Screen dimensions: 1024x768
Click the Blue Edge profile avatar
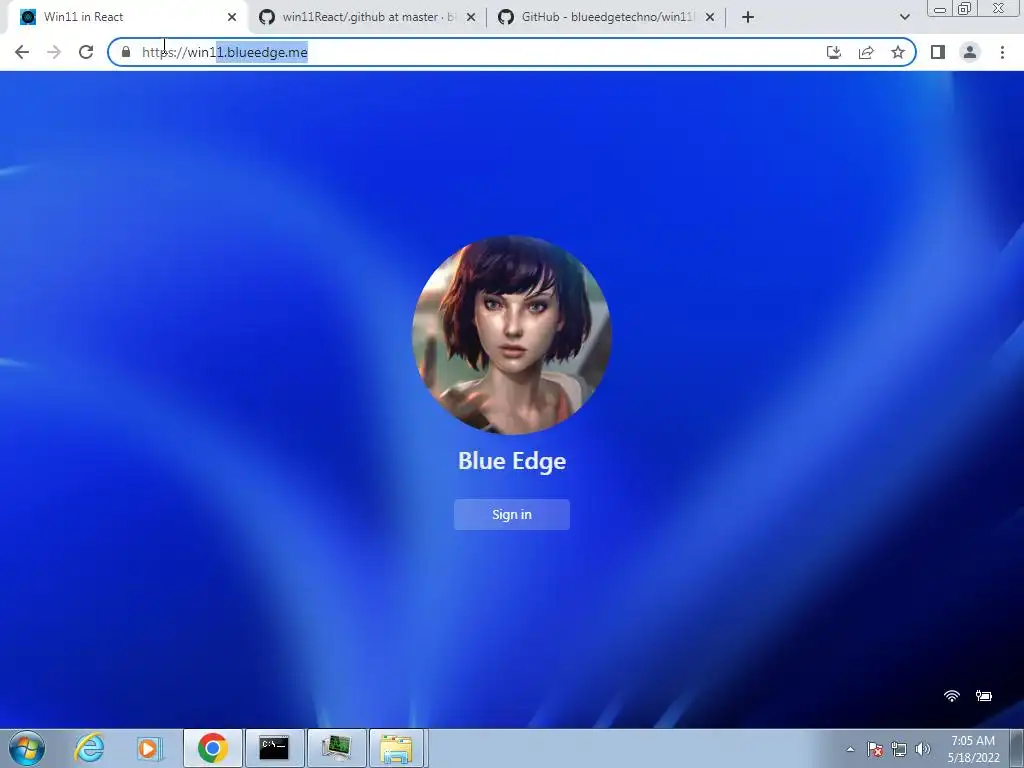pos(511,335)
